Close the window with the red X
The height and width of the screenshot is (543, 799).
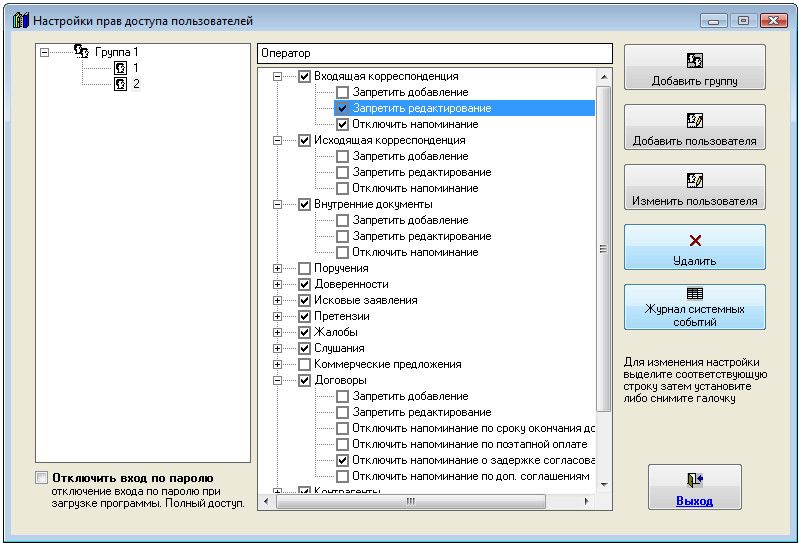(774, 21)
